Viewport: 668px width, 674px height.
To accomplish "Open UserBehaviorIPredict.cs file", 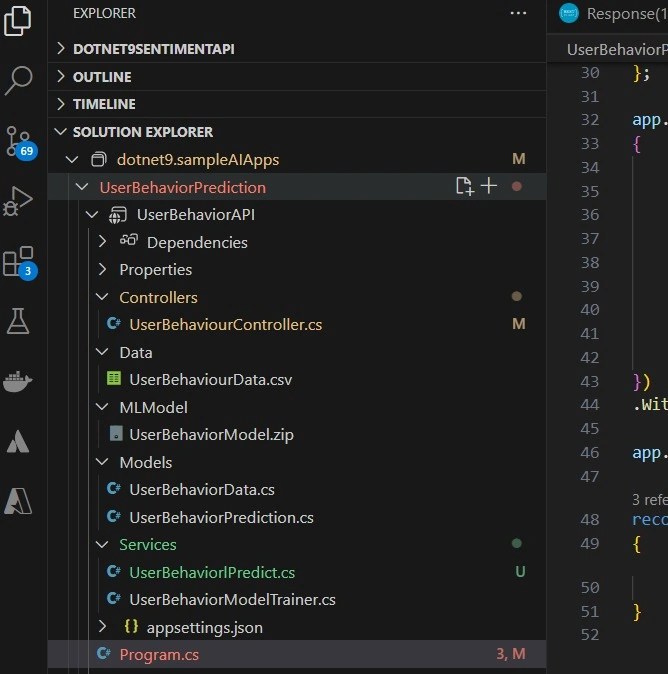I will pyautogui.click(x=212, y=572).
